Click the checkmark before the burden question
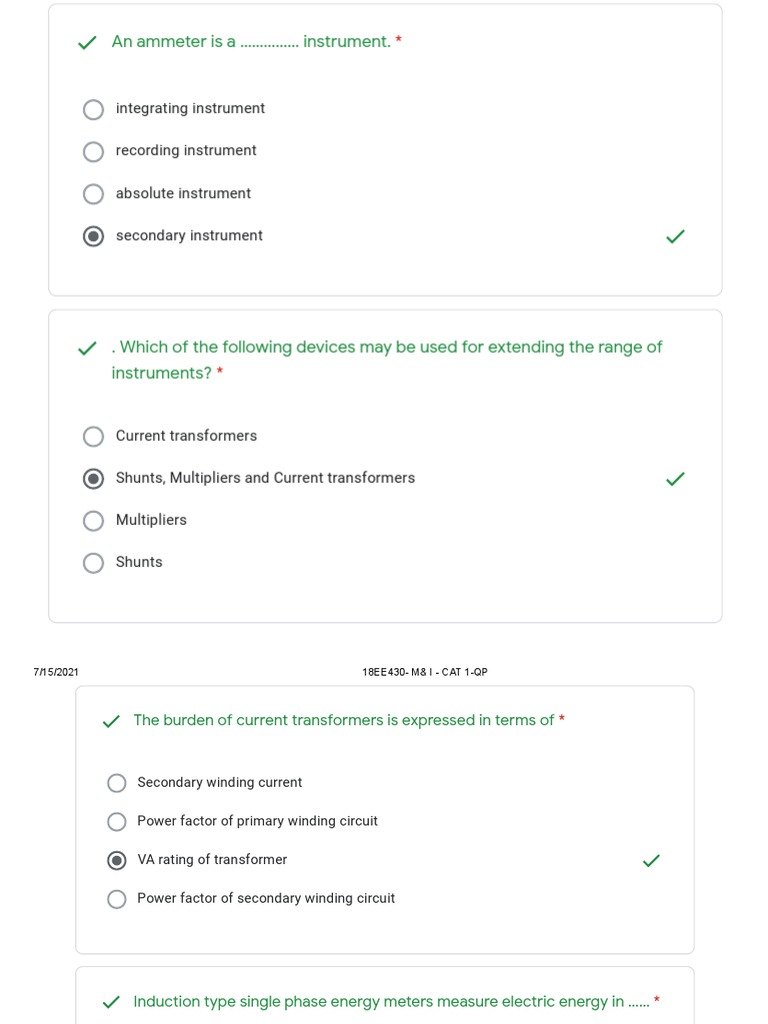This screenshot has height=1024, width=768. [111, 721]
